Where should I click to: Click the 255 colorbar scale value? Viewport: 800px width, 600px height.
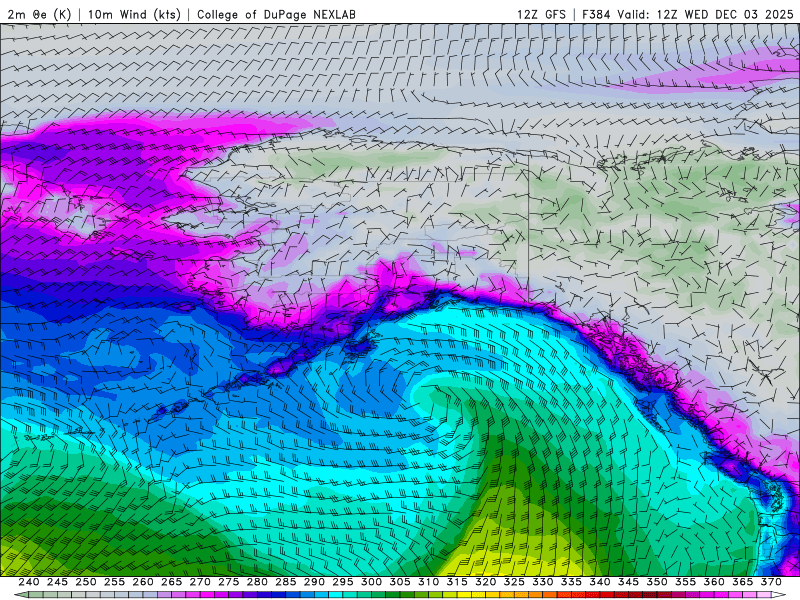tap(114, 582)
